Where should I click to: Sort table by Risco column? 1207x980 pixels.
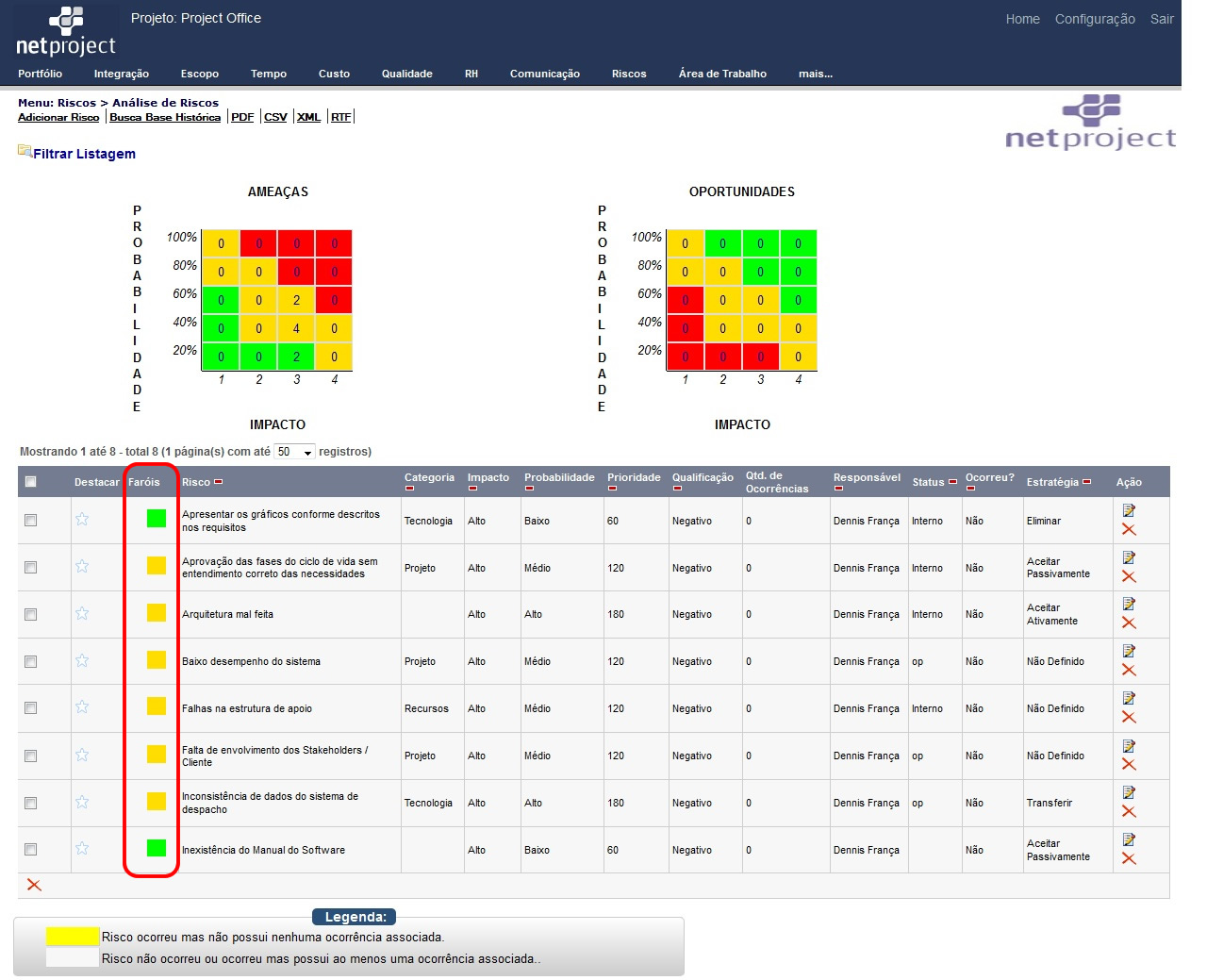click(196, 482)
